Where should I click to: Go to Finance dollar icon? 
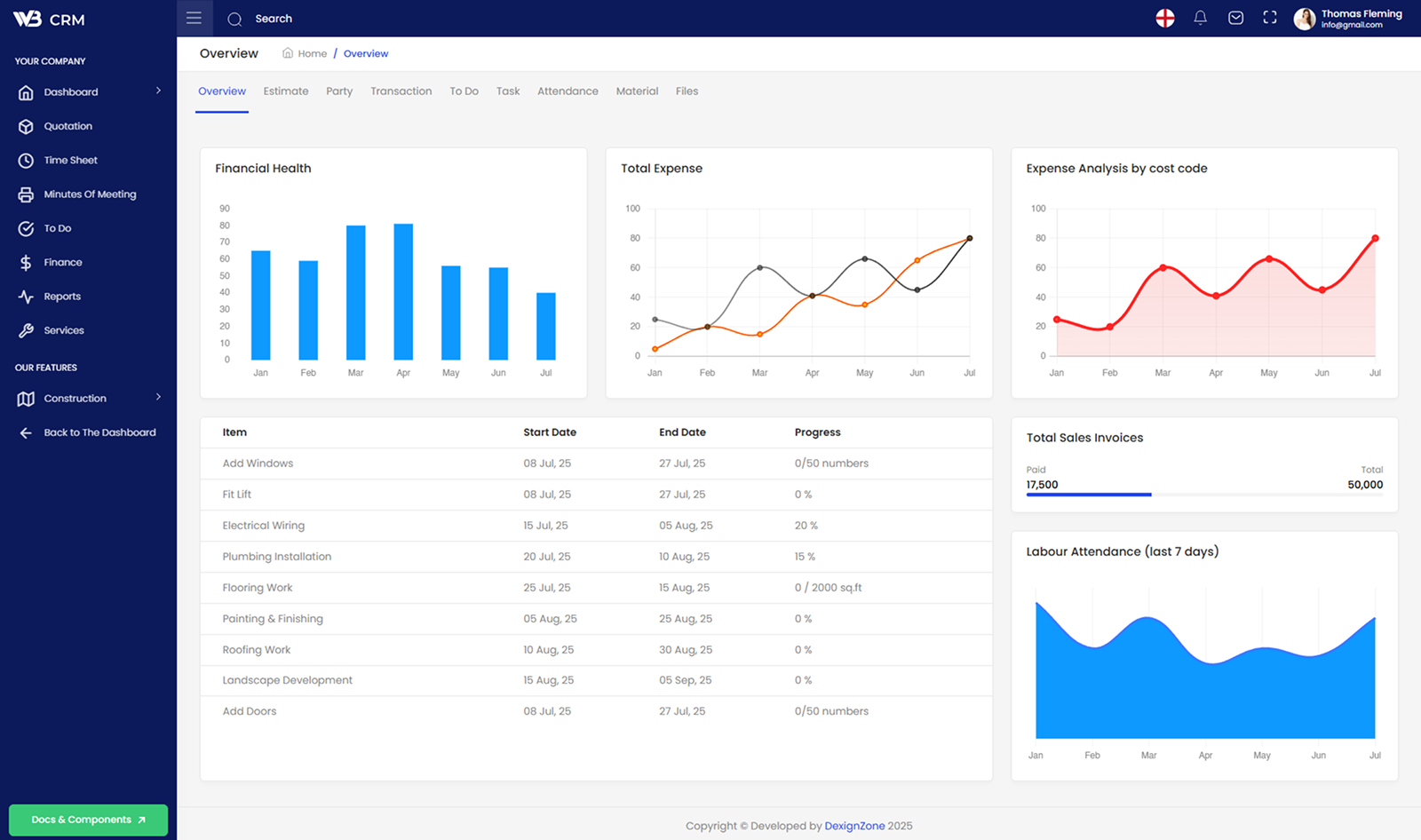tap(26, 263)
